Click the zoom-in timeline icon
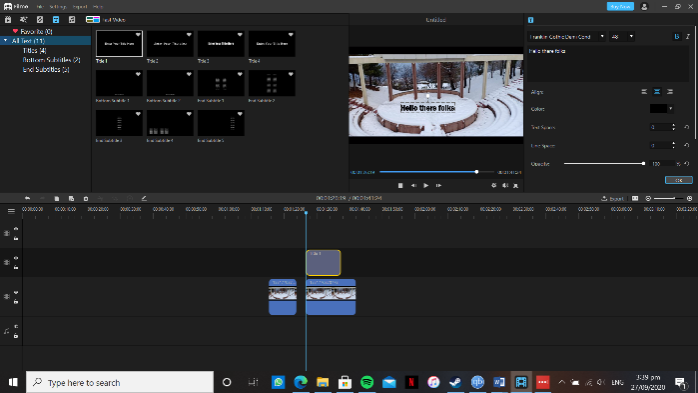Viewport: 698px width, 393px height. pos(690,199)
